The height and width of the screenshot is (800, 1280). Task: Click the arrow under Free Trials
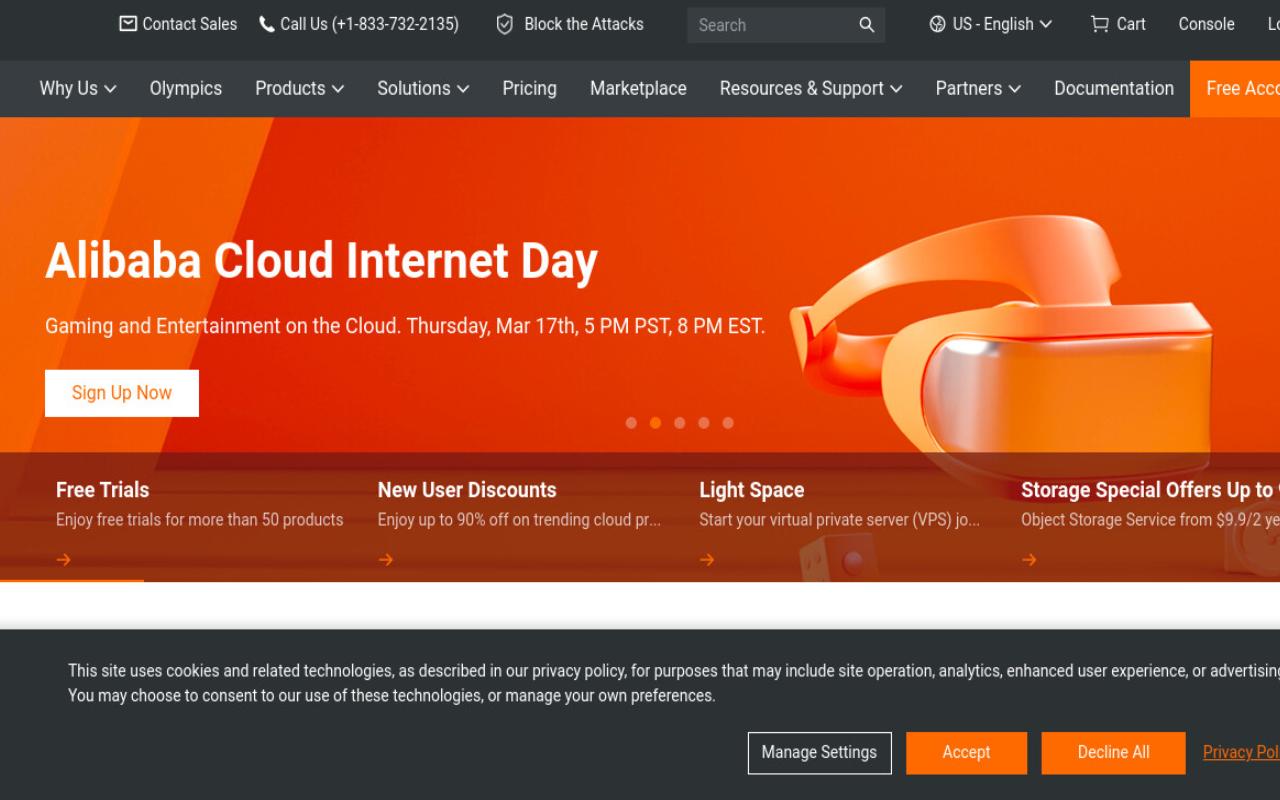(x=64, y=560)
